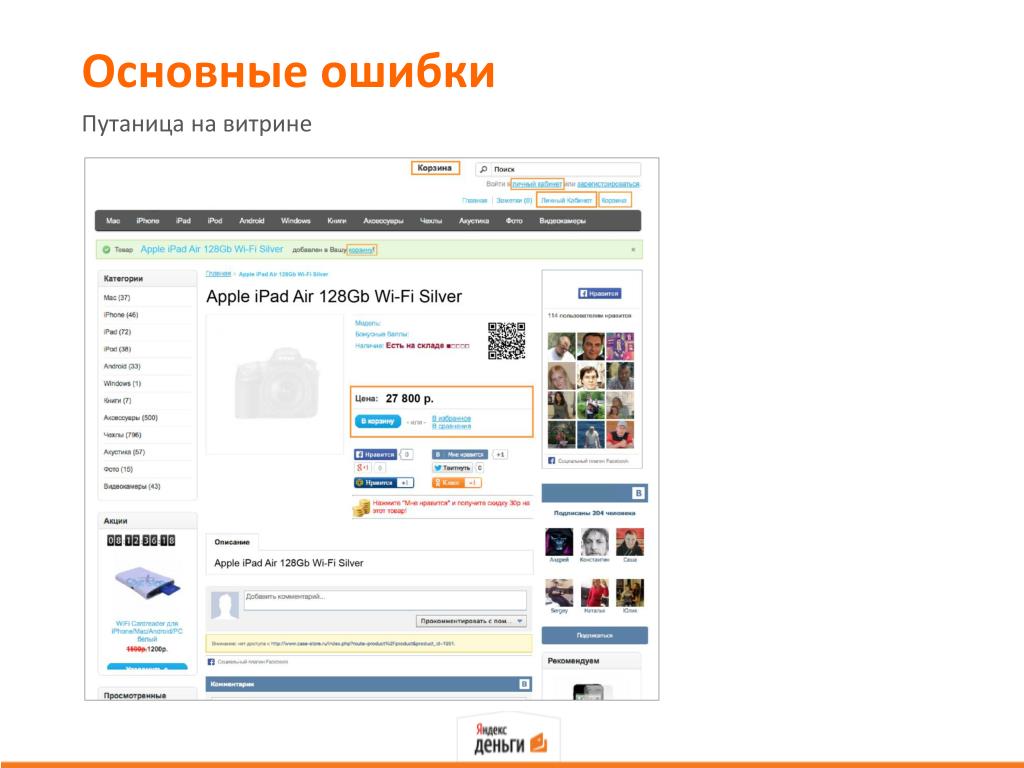Click the В сравнение link
The width and height of the screenshot is (1024, 768).
(x=451, y=426)
